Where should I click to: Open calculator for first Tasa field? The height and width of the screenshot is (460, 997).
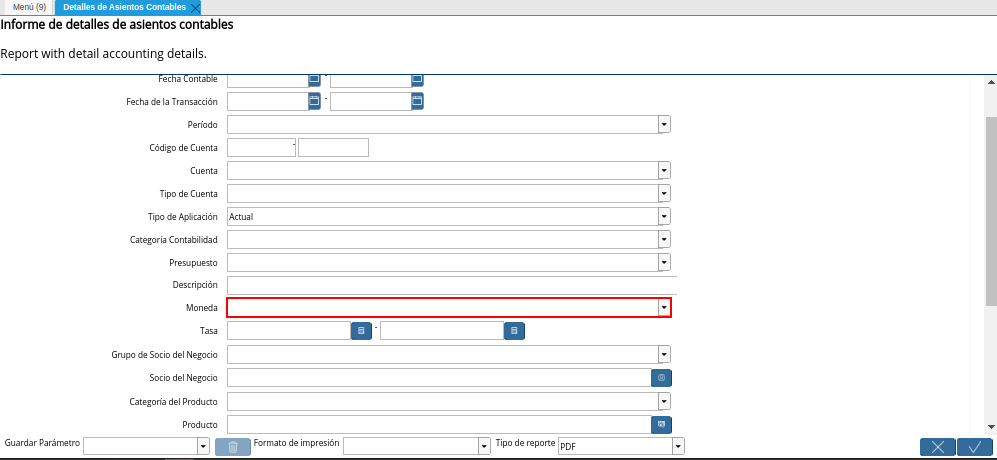361,331
